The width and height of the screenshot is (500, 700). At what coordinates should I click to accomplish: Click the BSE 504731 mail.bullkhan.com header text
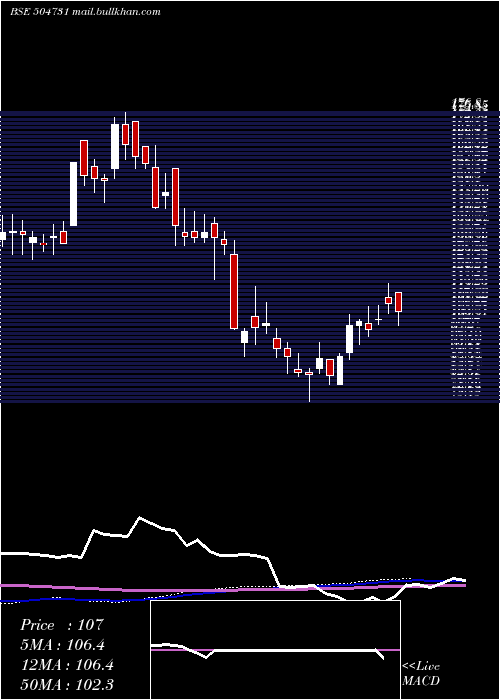(85, 12)
